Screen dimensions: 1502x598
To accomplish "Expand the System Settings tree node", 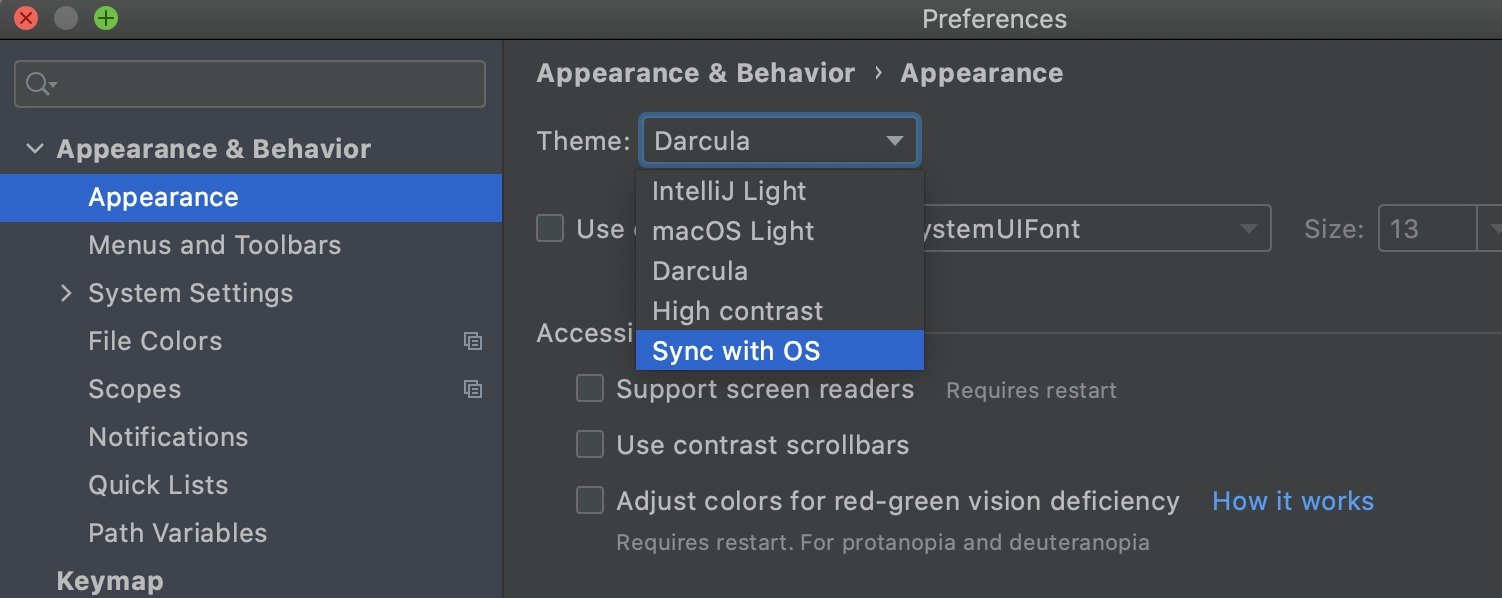I will point(66,293).
